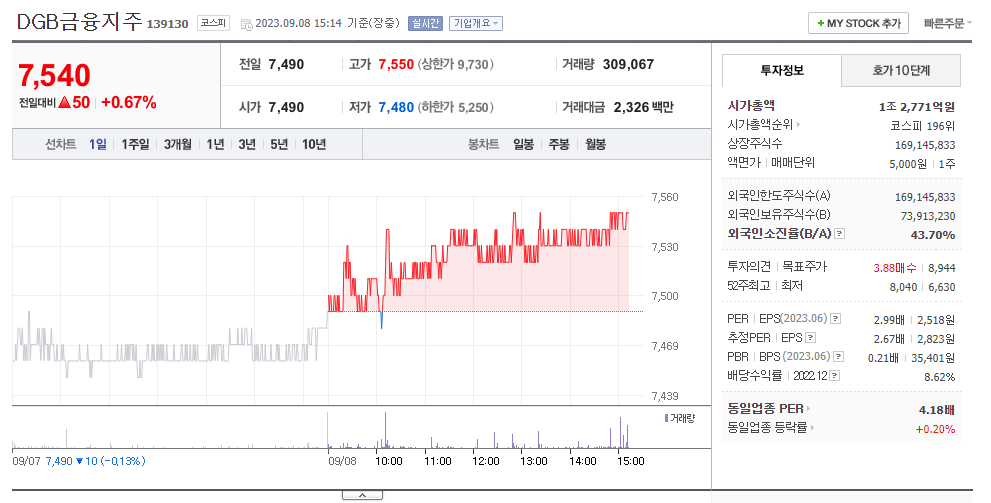Click the 상한가 9,730 text
This screenshot has width=991, height=503.
[x=456, y=64]
